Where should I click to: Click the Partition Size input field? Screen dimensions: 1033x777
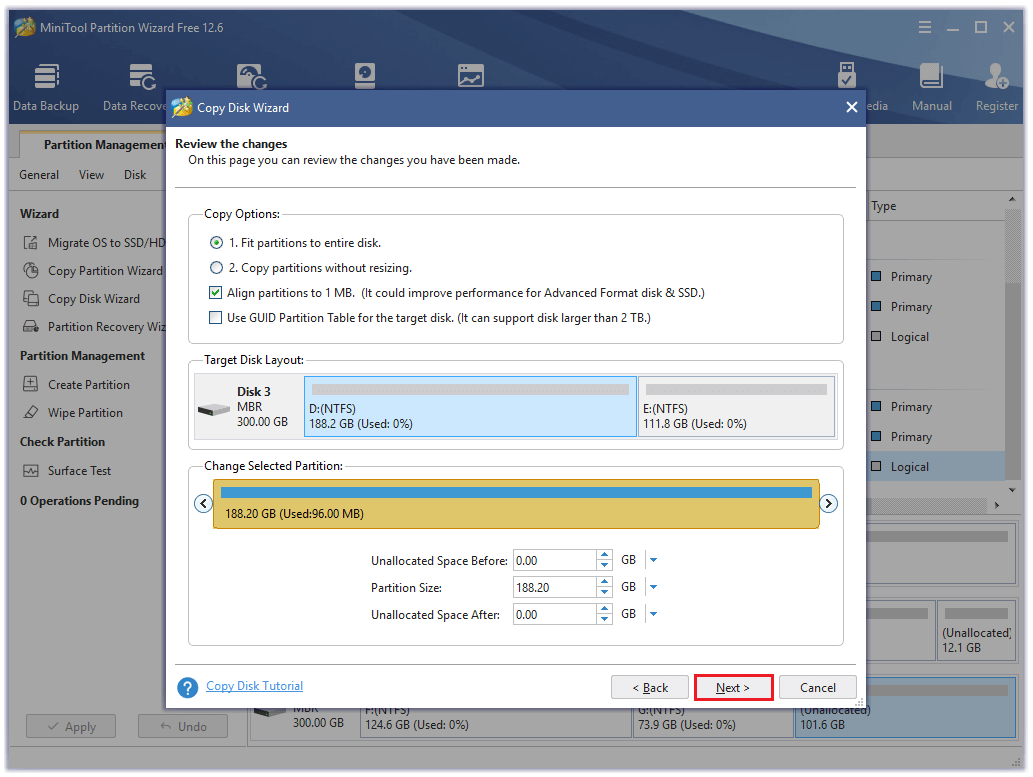(555, 587)
